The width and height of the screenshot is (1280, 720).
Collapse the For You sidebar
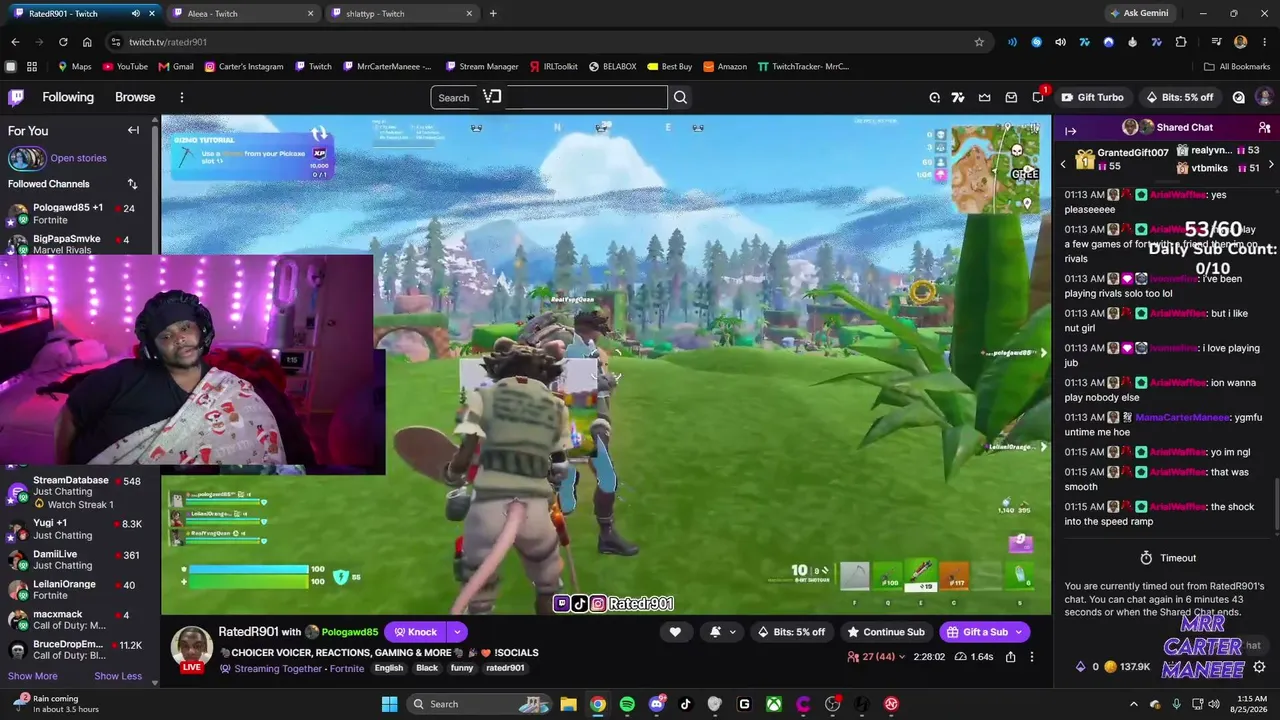point(133,130)
